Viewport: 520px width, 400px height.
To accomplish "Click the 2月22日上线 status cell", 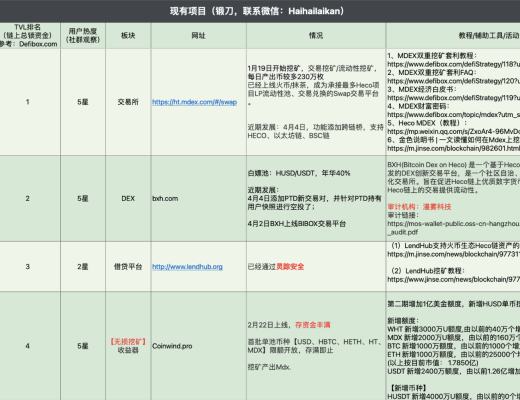I will point(316,346).
